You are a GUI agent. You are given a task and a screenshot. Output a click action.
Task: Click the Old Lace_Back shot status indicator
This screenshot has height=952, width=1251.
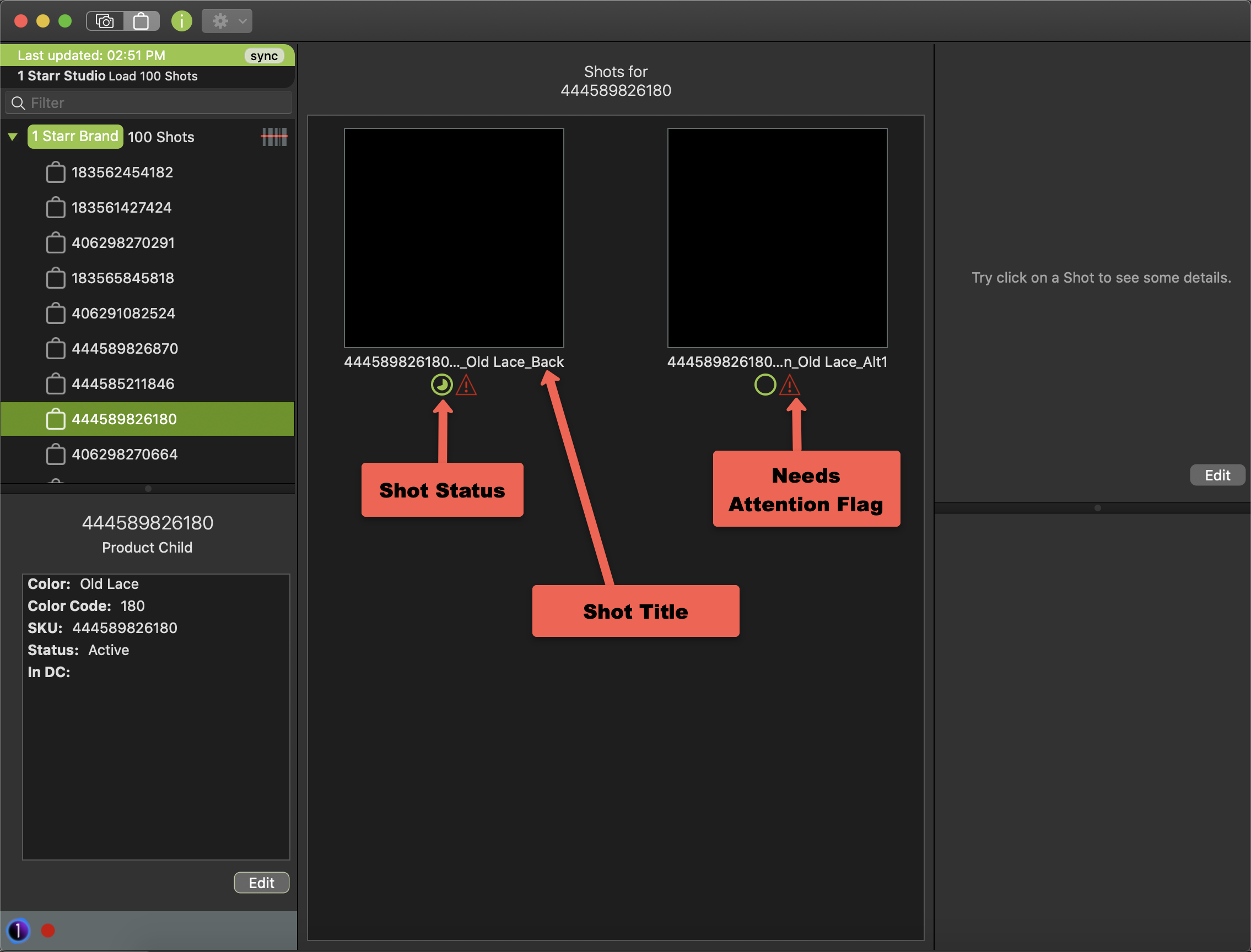click(441, 385)
